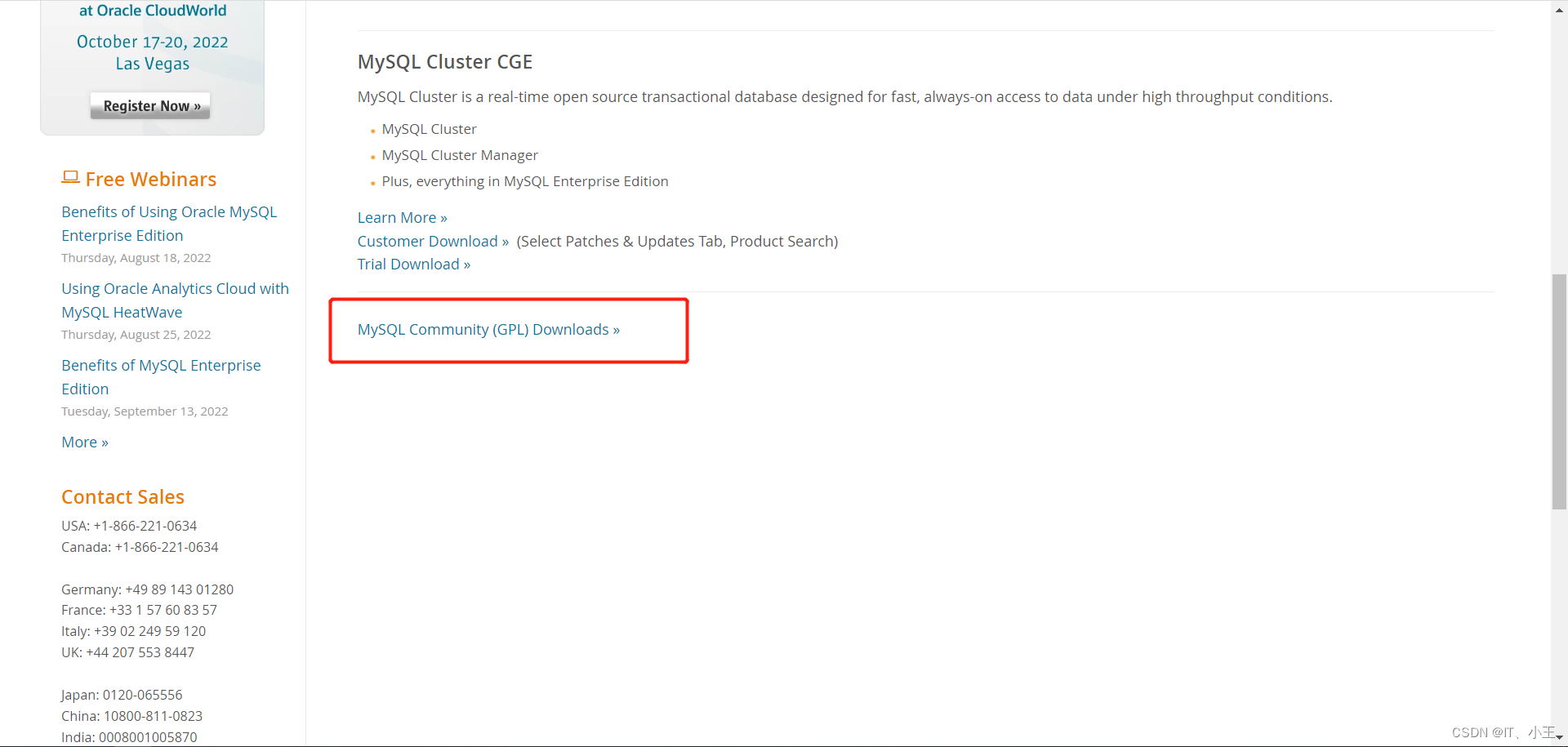Click the MySQL Cluster CGE heading
The image size is (1568, 747).
(x=445, y=62)
